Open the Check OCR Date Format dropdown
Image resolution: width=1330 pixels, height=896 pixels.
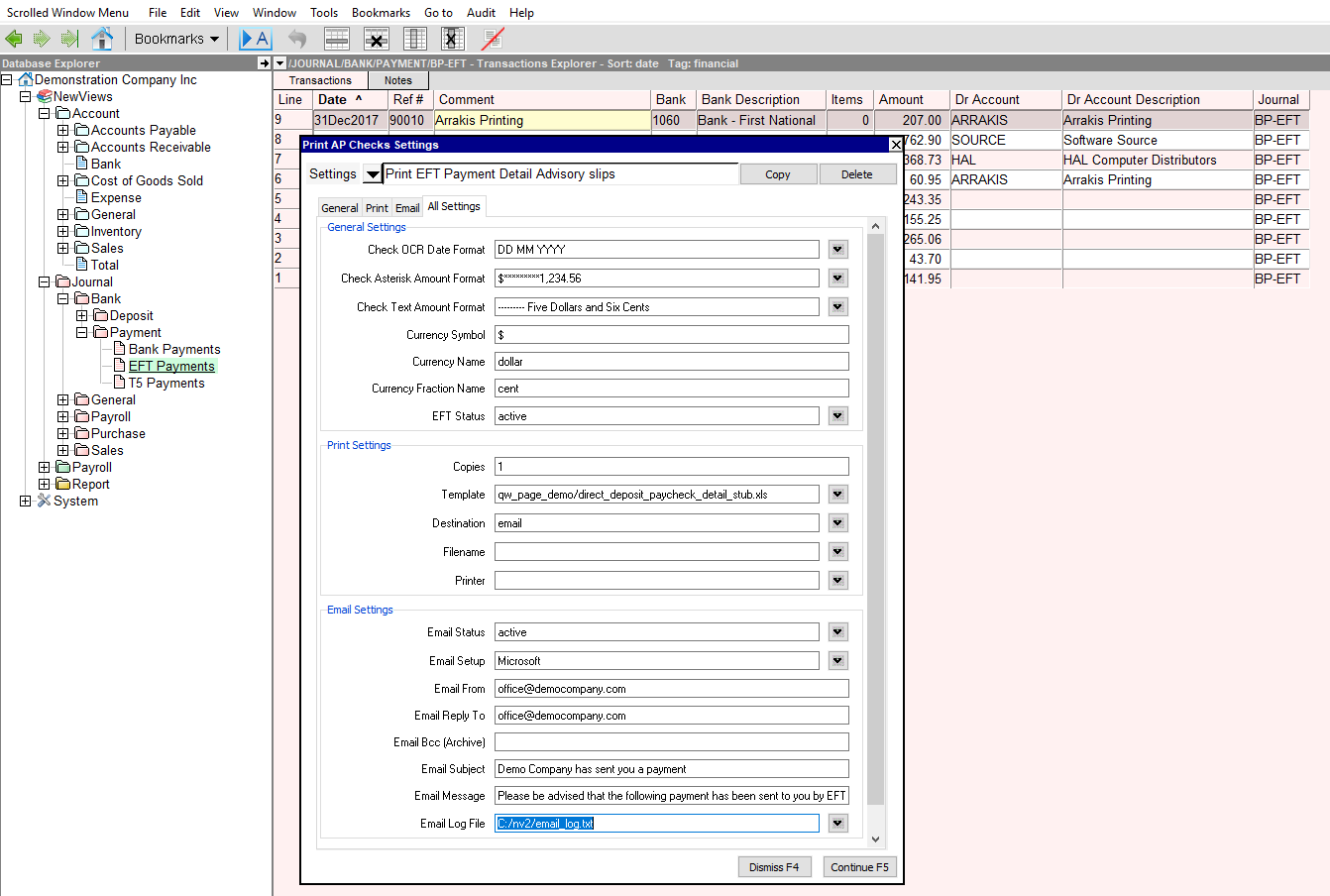pyautogui.click(x=838, y=250)
